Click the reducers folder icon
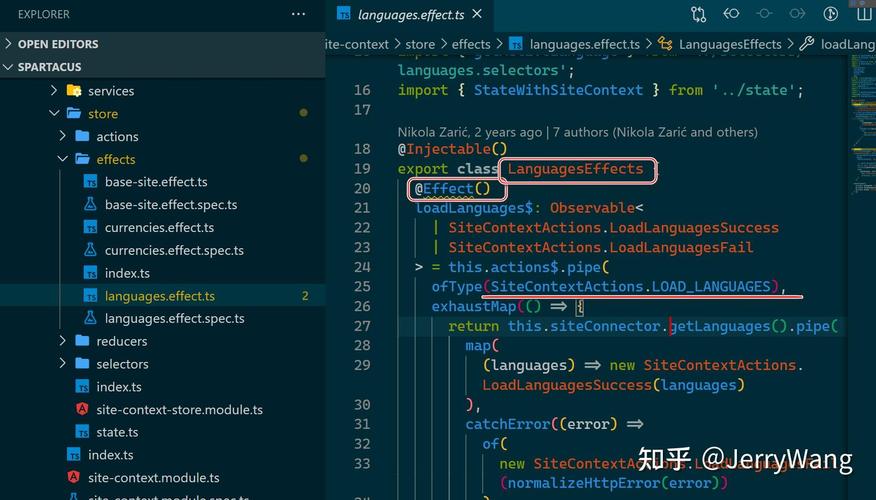 click(x=82, y=340)
